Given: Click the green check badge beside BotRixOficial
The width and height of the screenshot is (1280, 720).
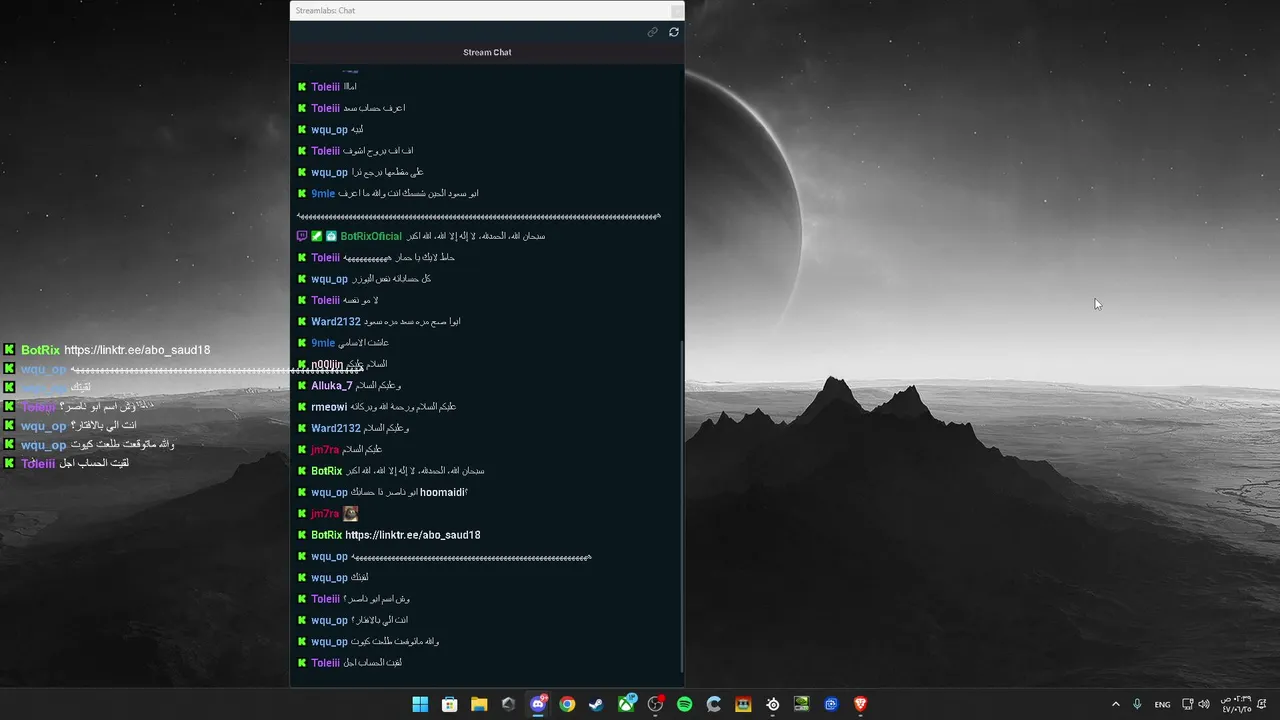Looking at the screenshot, I should [x=317, y=236].
